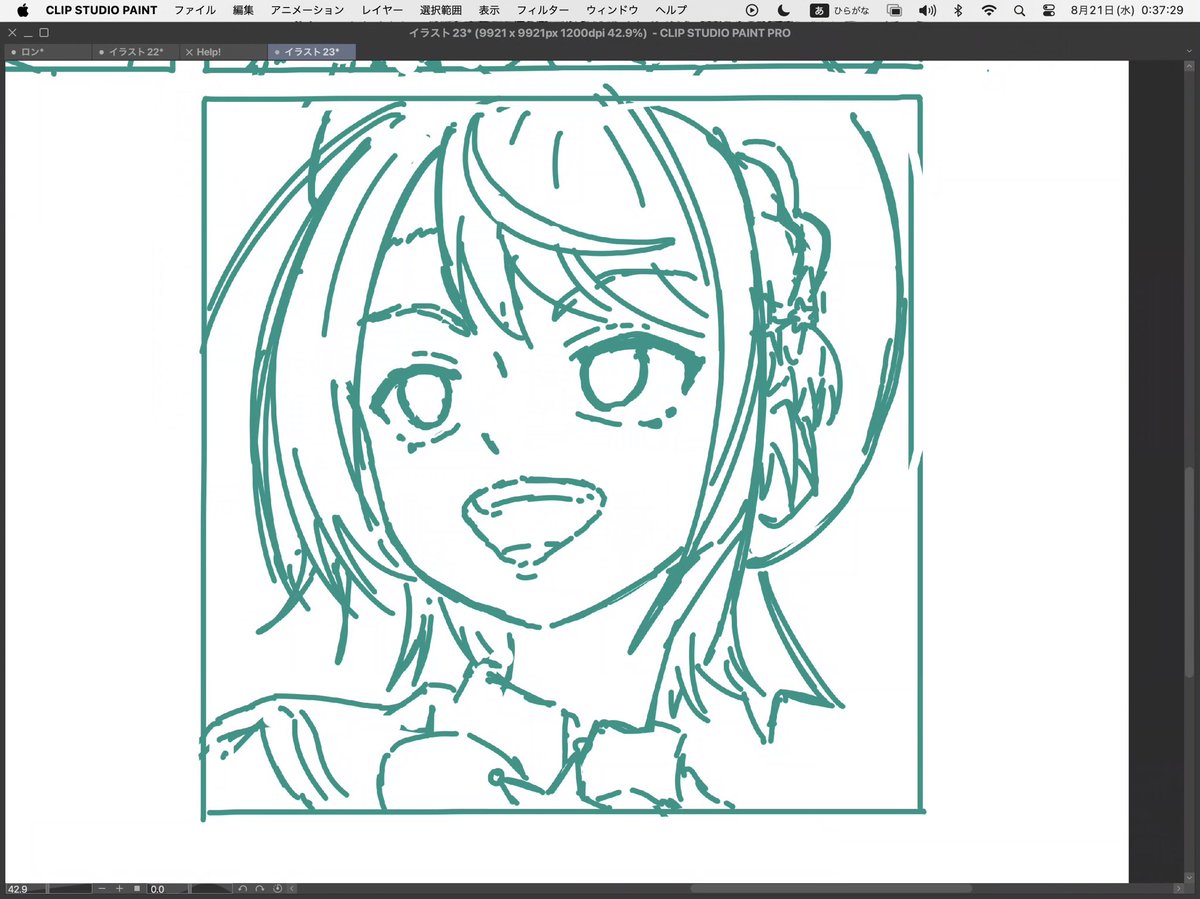Open the 表示 menu
Screen dimensions: 1200x899
[489, 10]
